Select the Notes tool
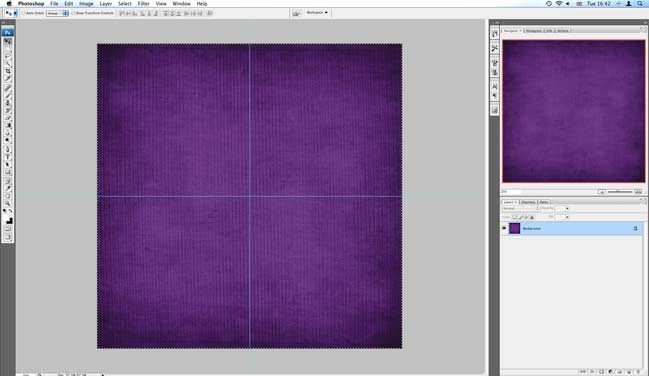This screenshot has height=376, width=649. pos(8,181)
